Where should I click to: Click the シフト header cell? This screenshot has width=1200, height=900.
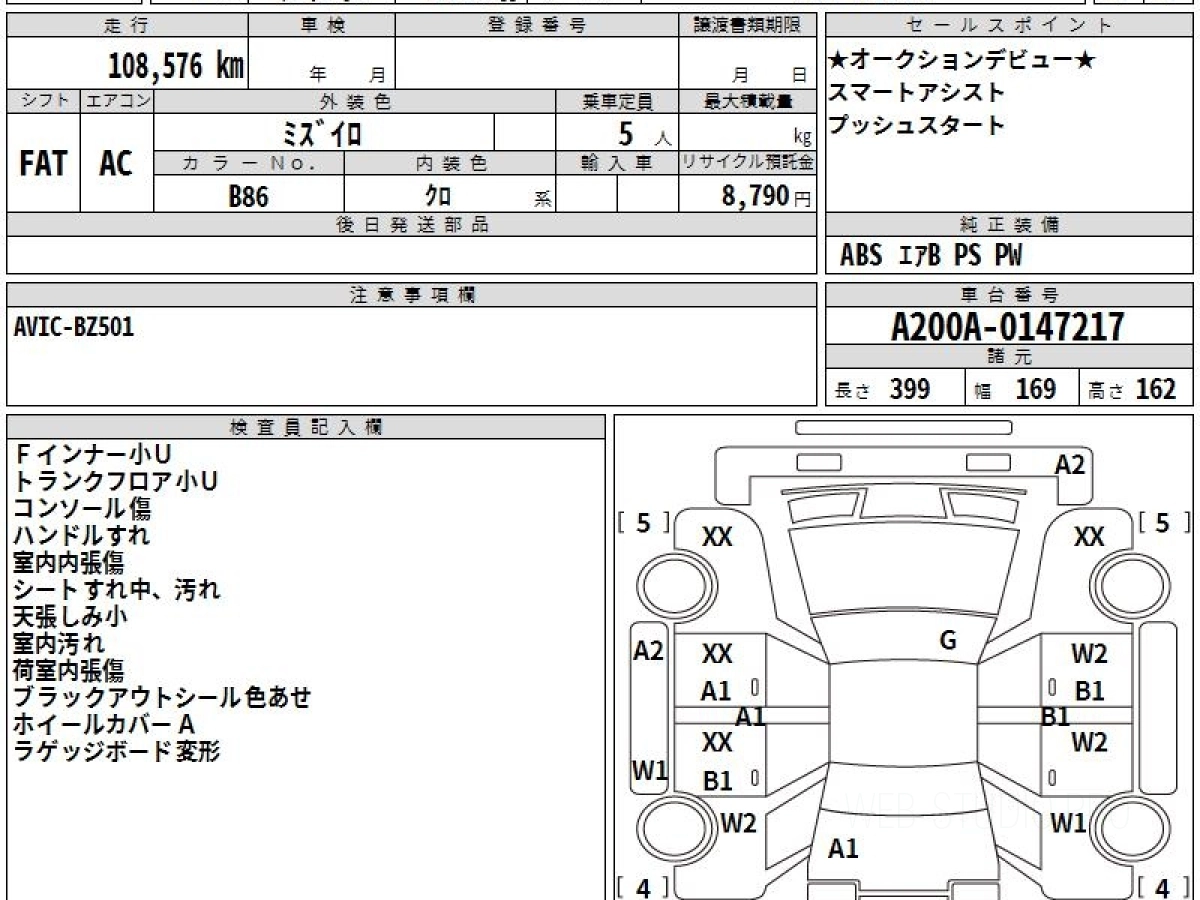point(43,101)
